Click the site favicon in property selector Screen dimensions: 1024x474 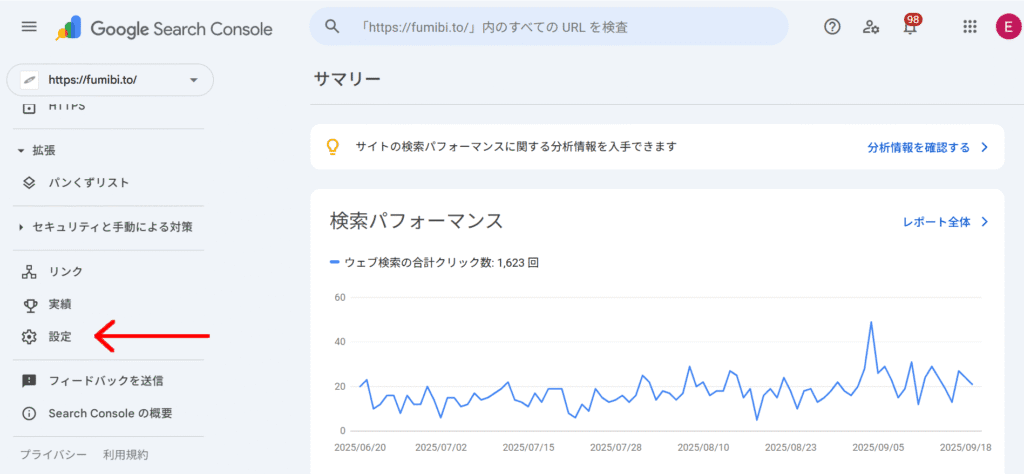[30, 80]
